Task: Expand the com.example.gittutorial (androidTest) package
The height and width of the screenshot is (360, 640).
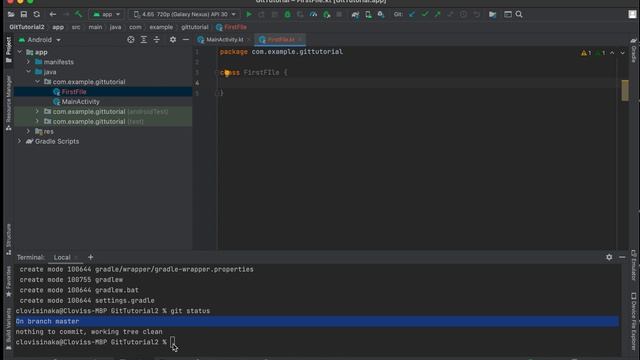Action: tap(38, 111)
